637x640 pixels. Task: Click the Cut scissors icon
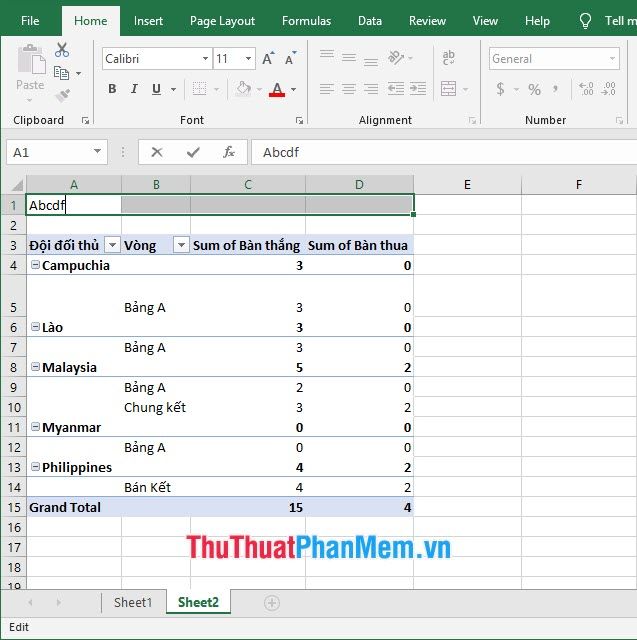click(62, 50)
